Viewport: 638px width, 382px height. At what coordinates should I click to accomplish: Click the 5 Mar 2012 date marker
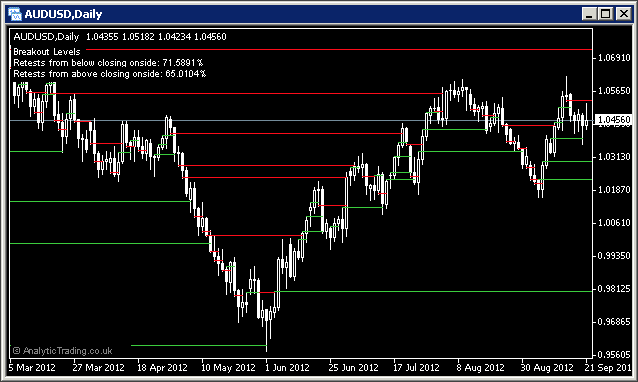32,367
